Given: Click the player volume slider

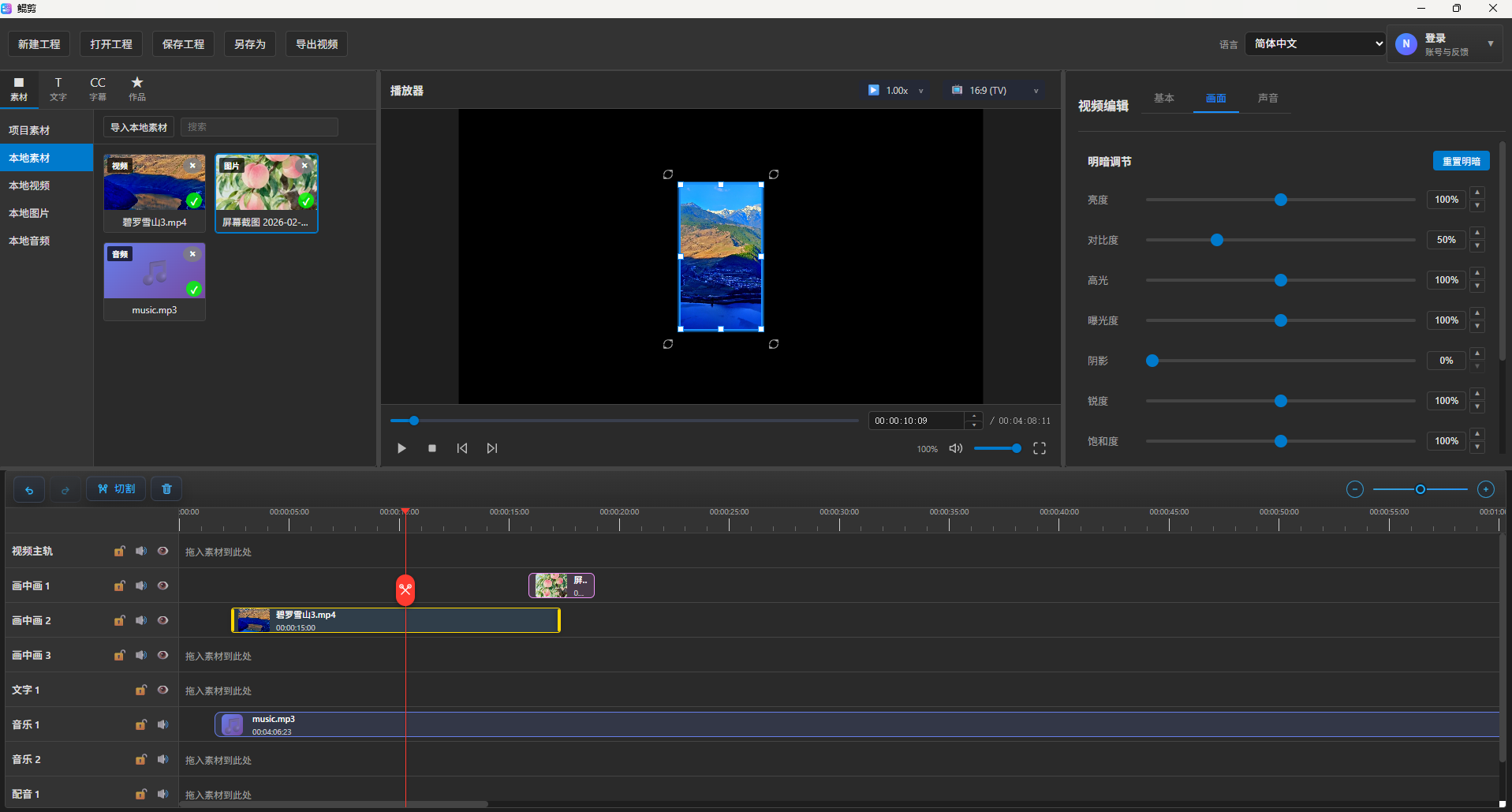Looking at the screenshot, I should coord(998,448).
